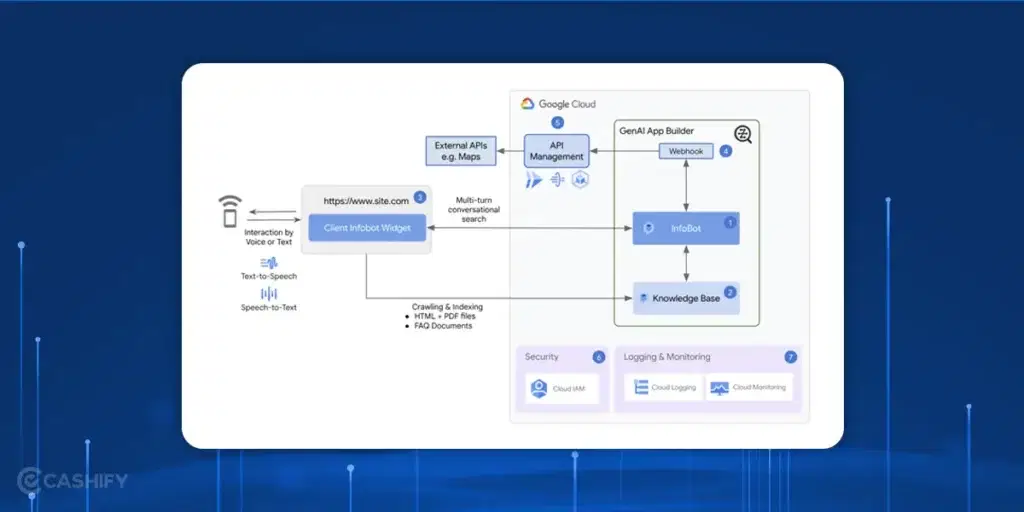Click the Security section heading
This screenshot has height=512, width=1024.
[541, 357]
